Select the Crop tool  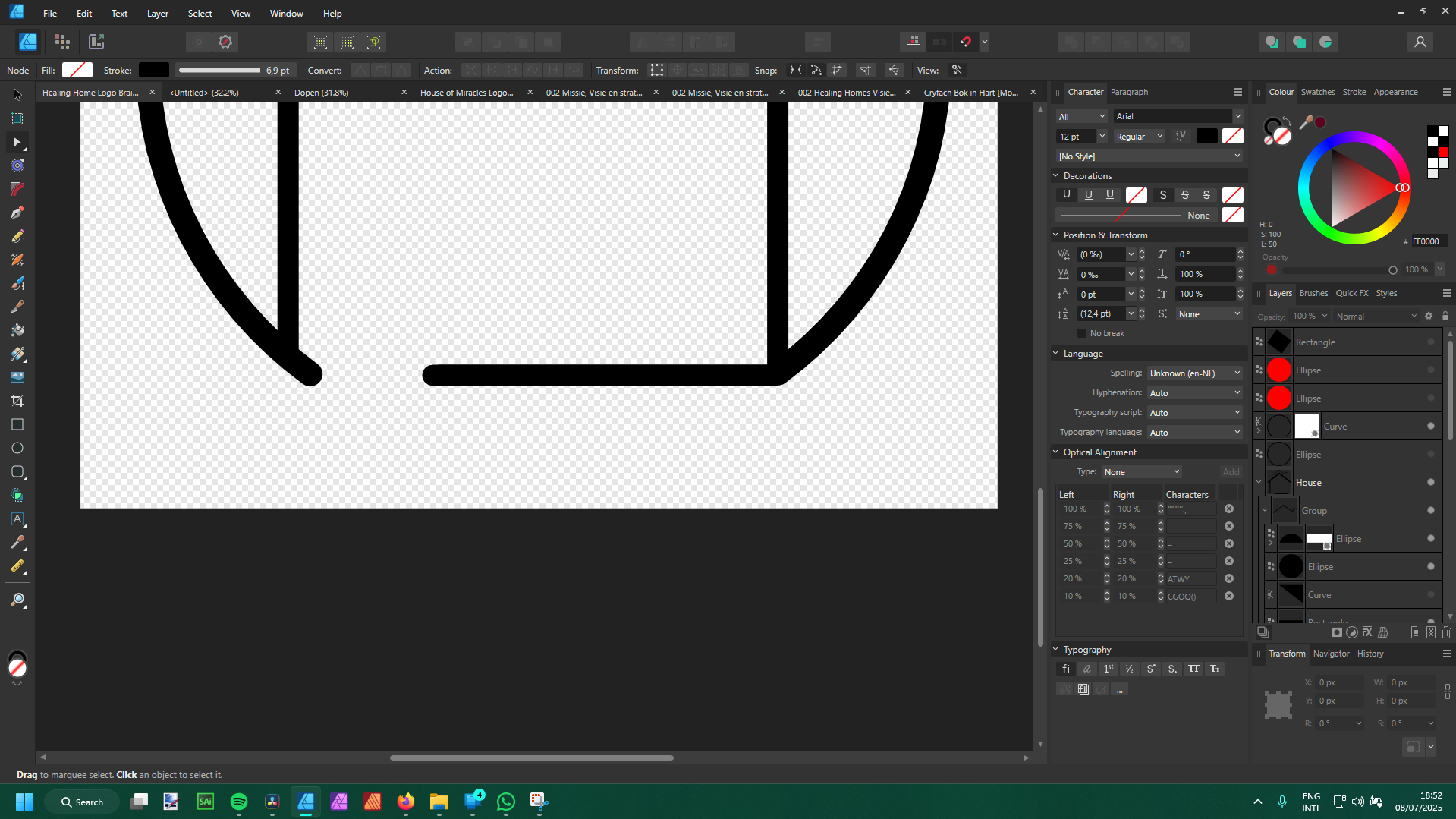click(17, 401)
